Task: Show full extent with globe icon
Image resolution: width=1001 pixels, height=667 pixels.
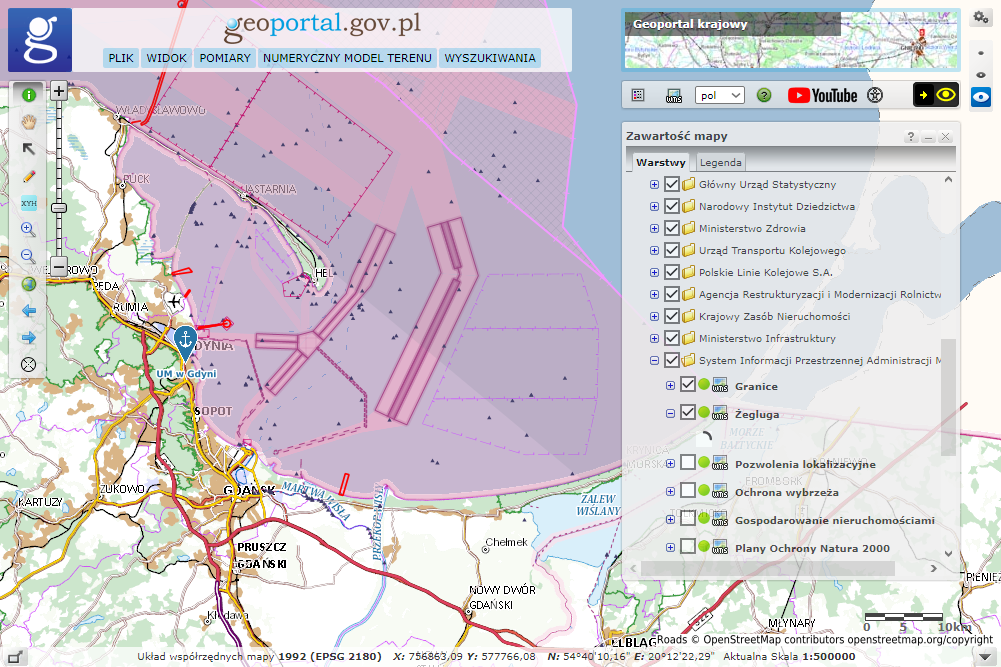Action: click(x=29, y=283)
